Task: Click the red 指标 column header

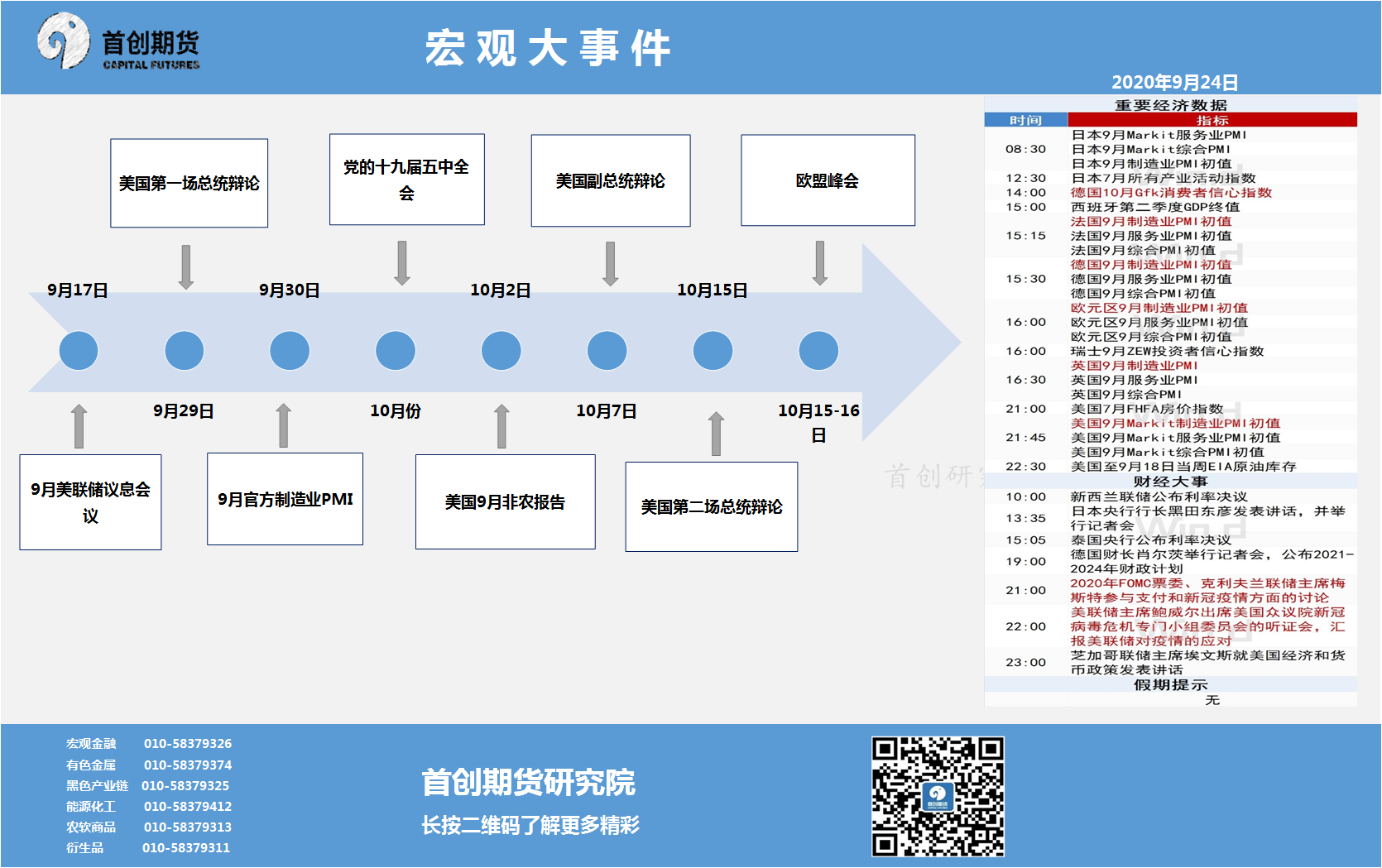Action: click(1212, 120)
